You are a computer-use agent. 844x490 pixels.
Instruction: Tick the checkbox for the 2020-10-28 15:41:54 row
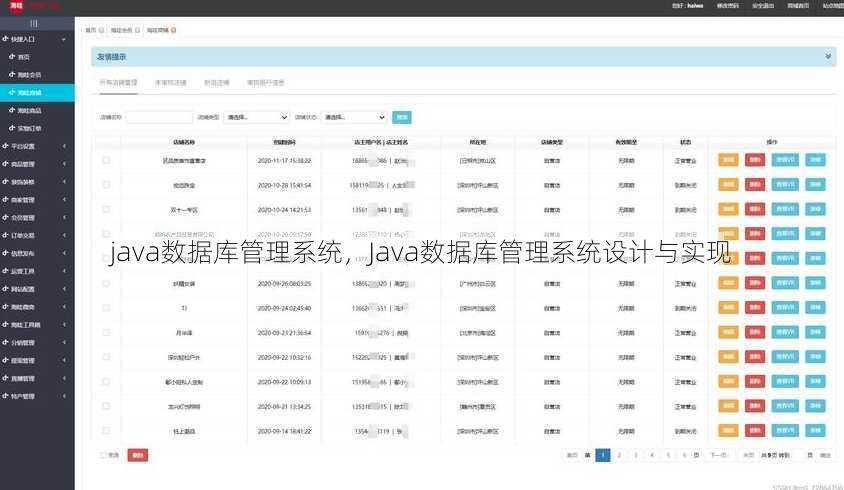coord(106,185)
